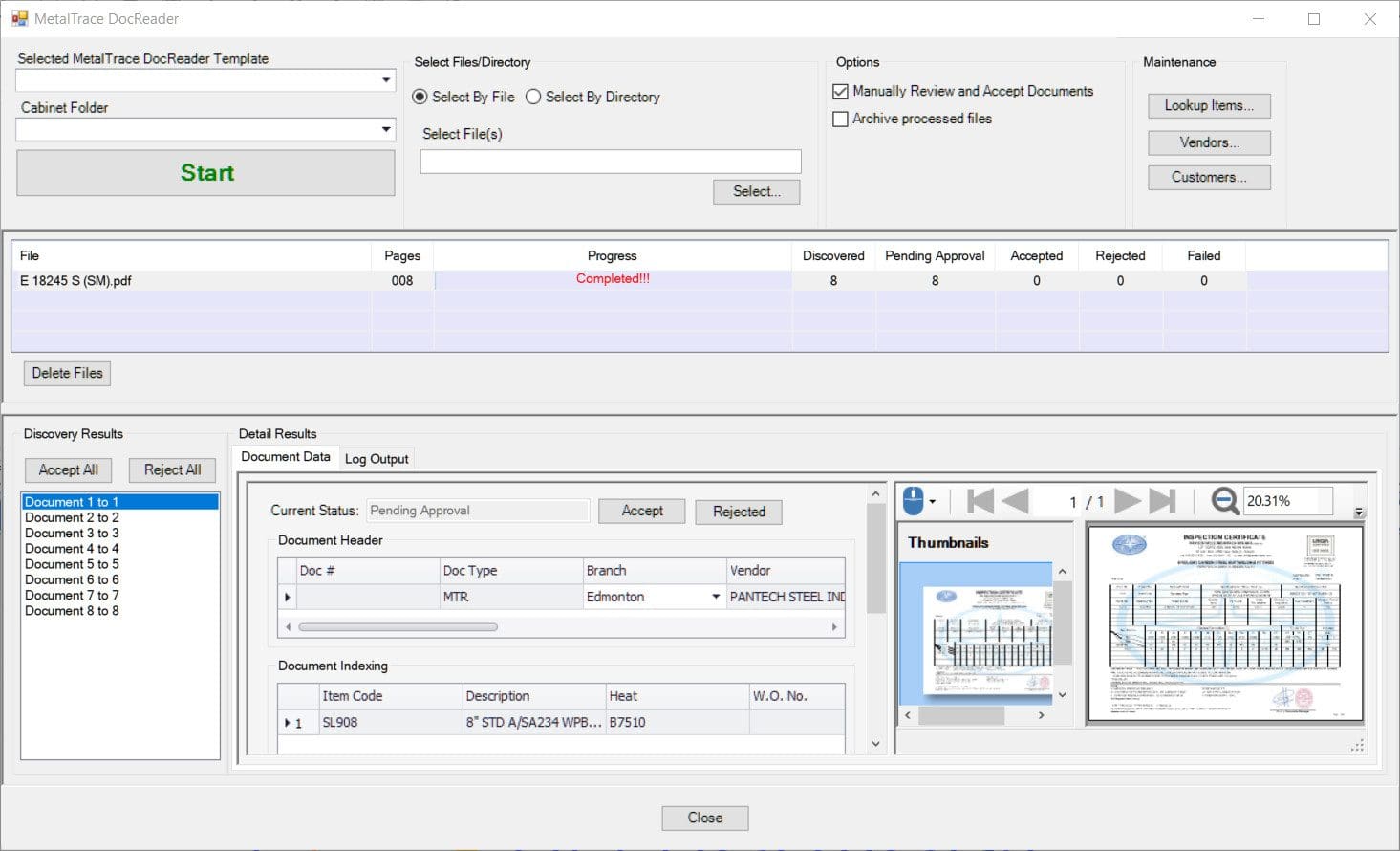This screenshot has height=851, width=1400.
Task: Open the Edmonton branch dropdown
Action: point(715,597)
